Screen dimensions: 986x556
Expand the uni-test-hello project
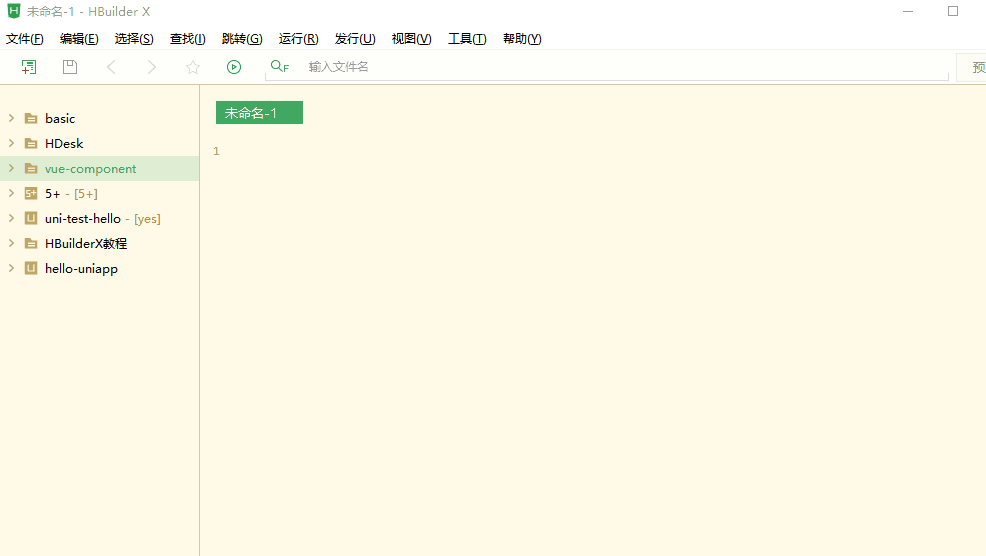[11, 218]
